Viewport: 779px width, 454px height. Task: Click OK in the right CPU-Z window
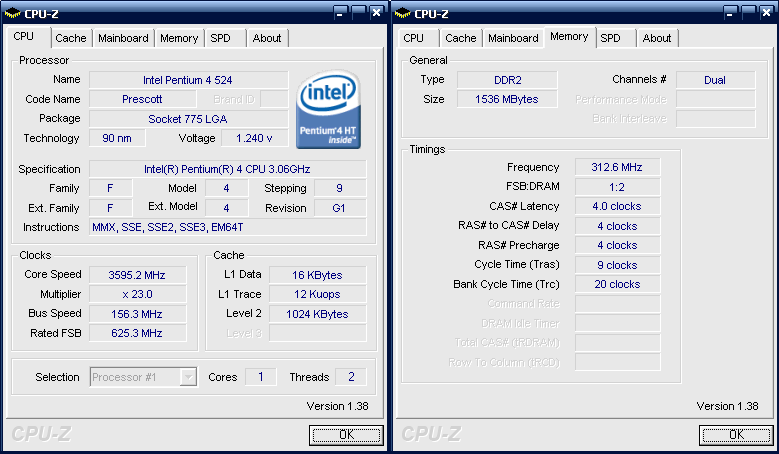pos(736,435)
